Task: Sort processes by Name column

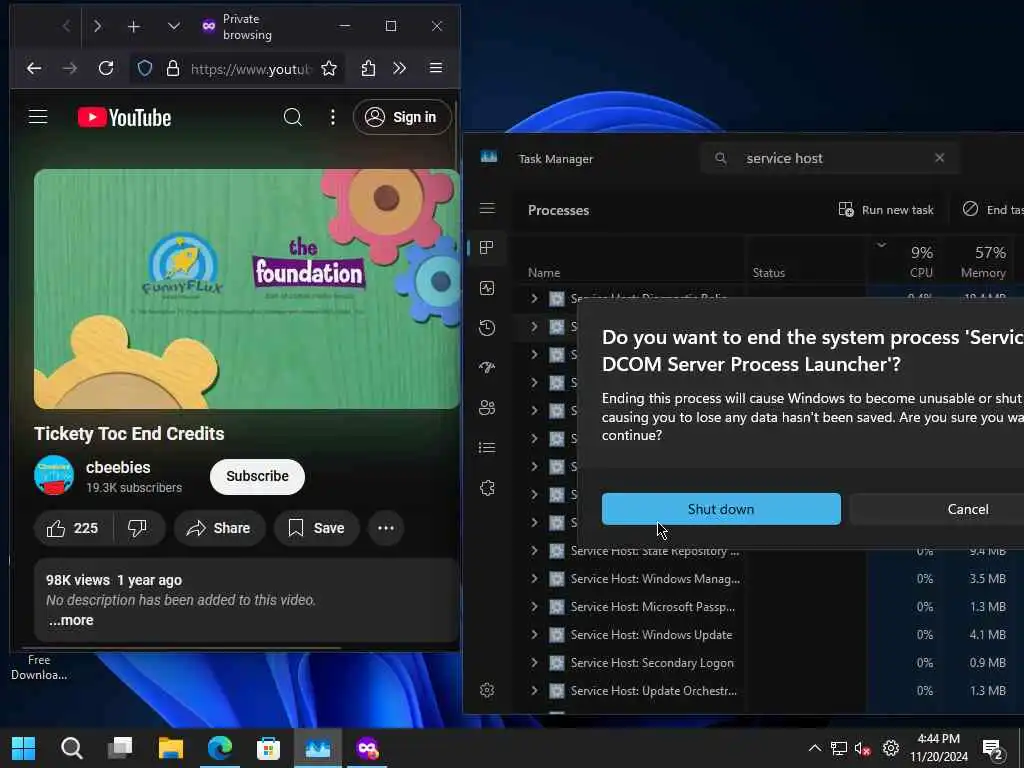Action: pos(544,273)
